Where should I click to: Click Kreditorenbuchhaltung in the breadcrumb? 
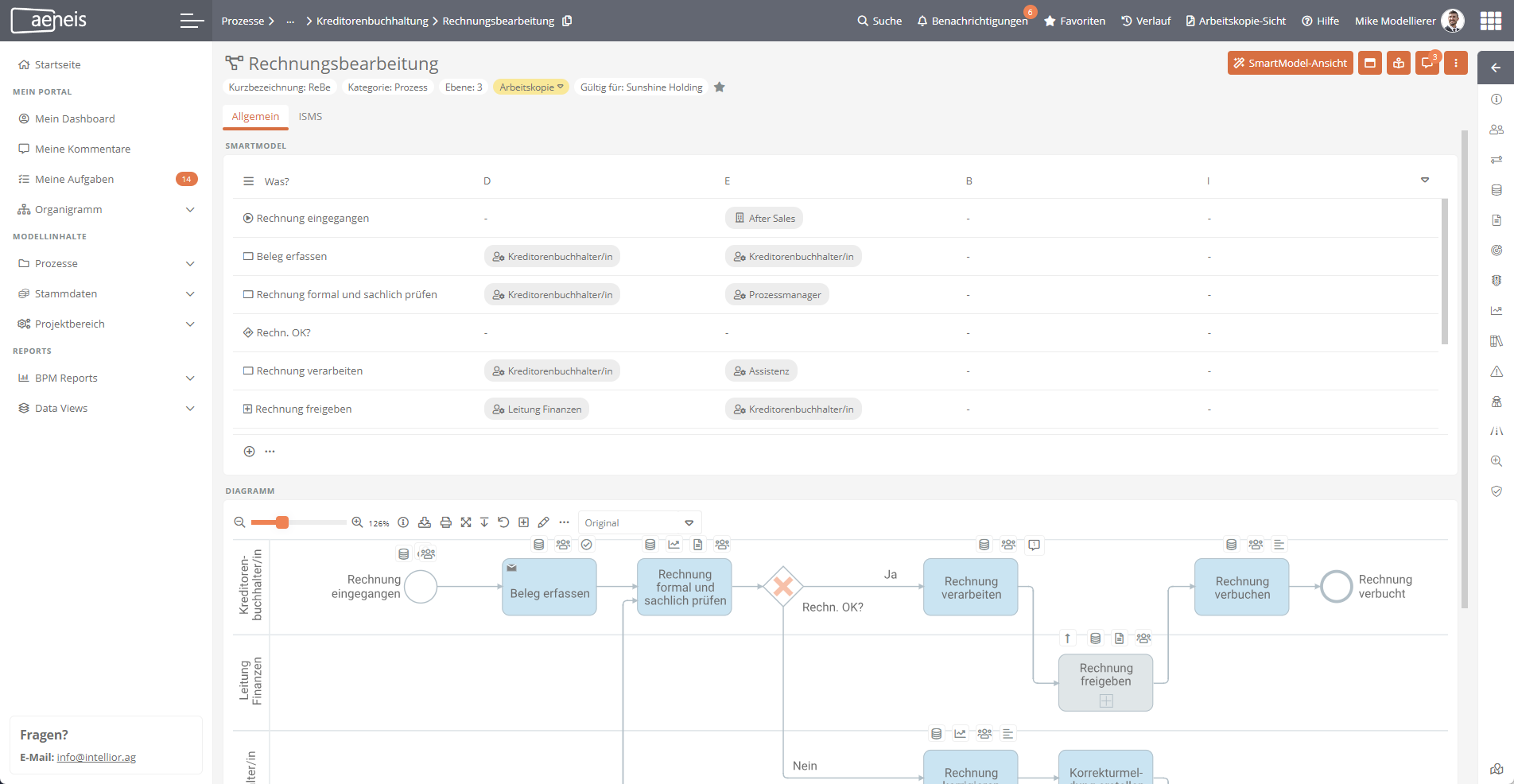[372, 21]
